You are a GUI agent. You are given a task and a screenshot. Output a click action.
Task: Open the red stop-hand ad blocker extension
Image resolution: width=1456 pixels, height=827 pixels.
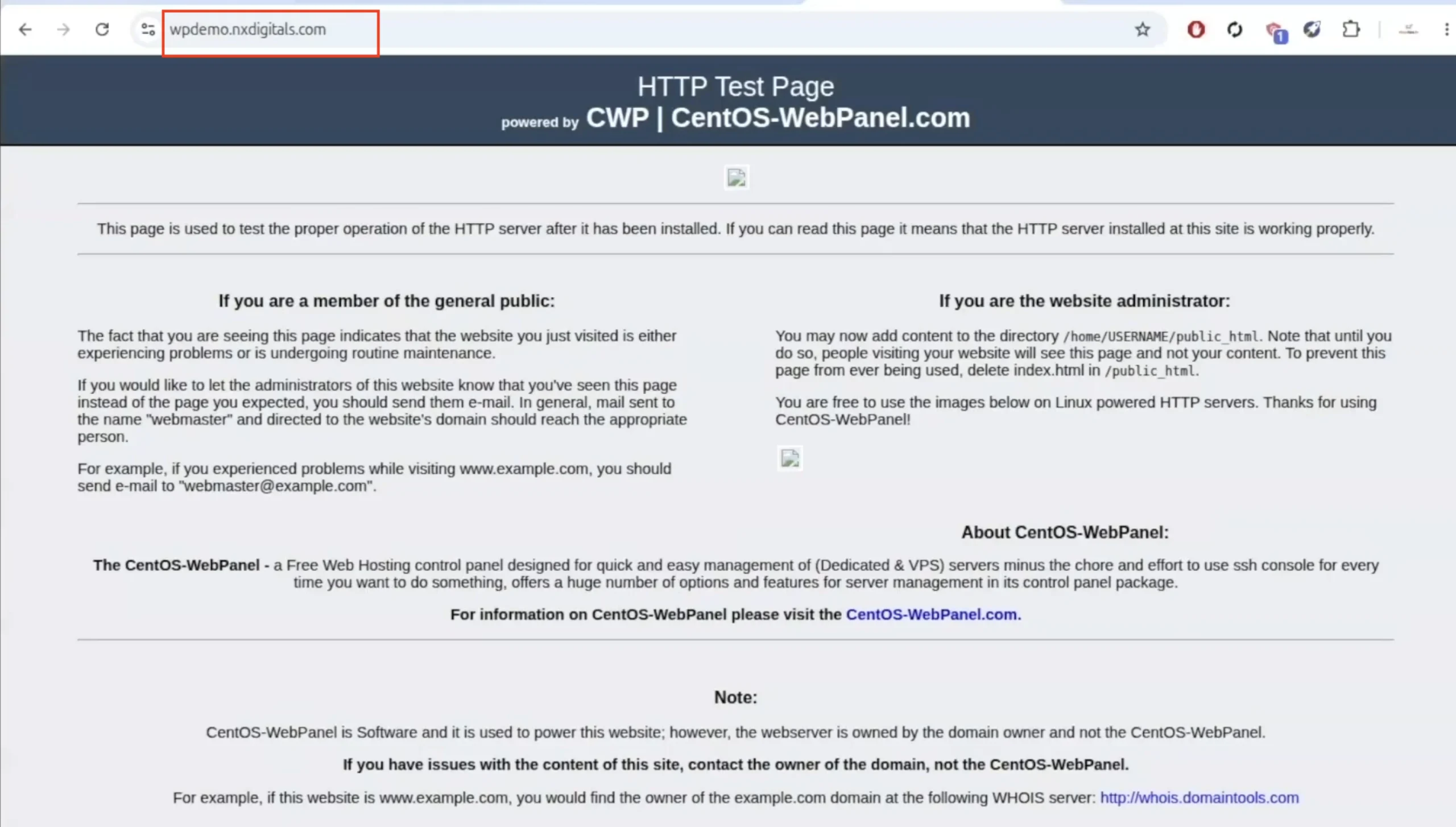click(1196, 29)
